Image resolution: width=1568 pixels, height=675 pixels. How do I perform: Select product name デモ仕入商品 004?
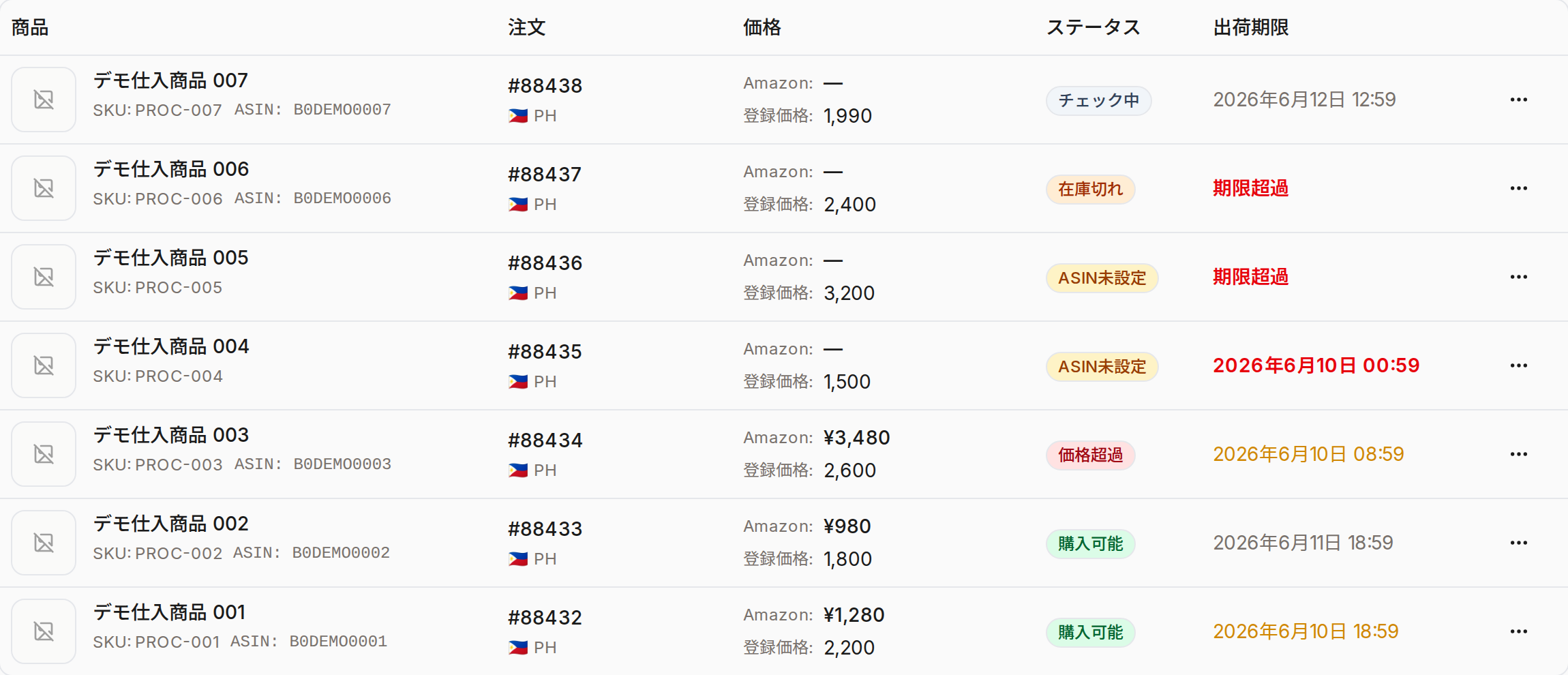[170, 346]
